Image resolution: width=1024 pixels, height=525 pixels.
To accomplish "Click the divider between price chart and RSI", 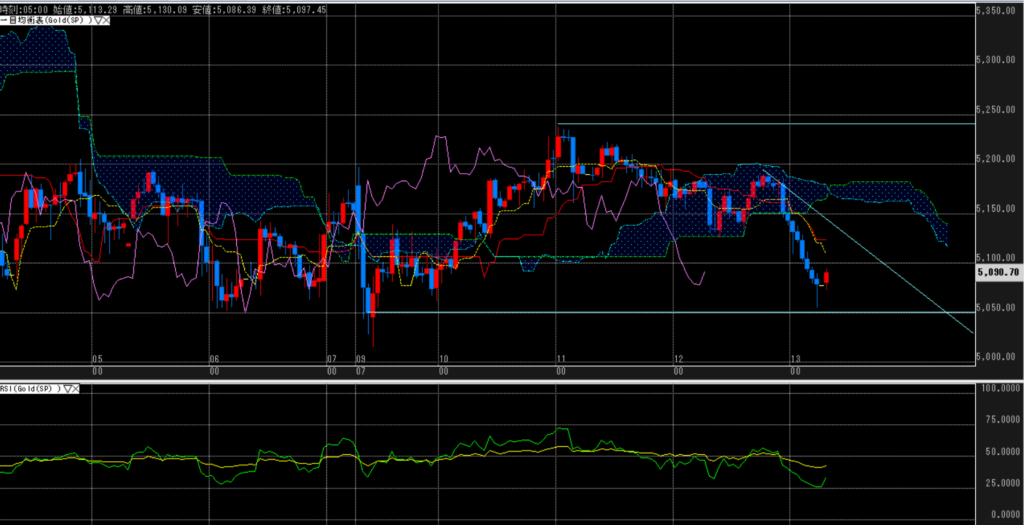I will click(x=500, y=381).
